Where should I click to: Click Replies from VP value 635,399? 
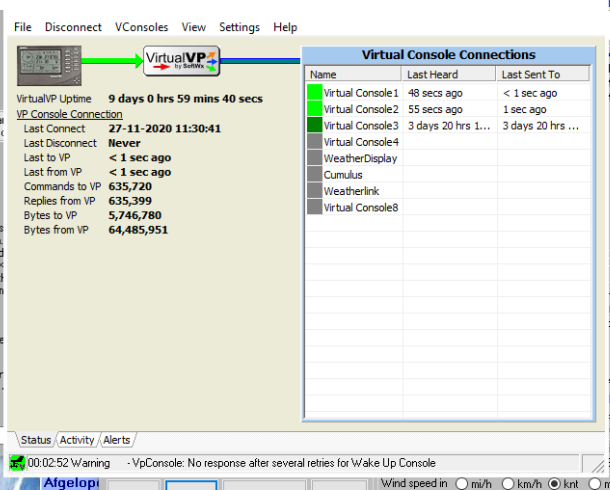point(130,201)
